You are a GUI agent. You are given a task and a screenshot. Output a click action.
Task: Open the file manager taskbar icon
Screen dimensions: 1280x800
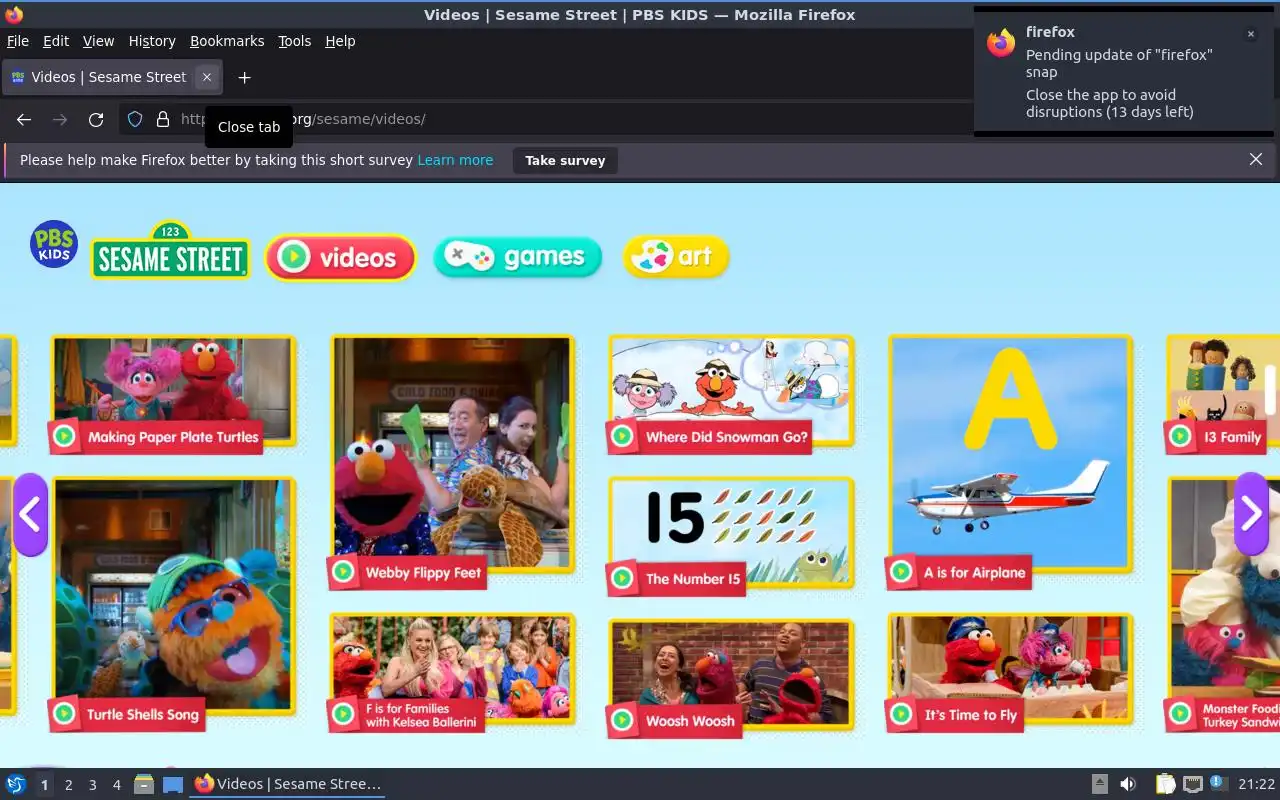[x=144, y=785]
